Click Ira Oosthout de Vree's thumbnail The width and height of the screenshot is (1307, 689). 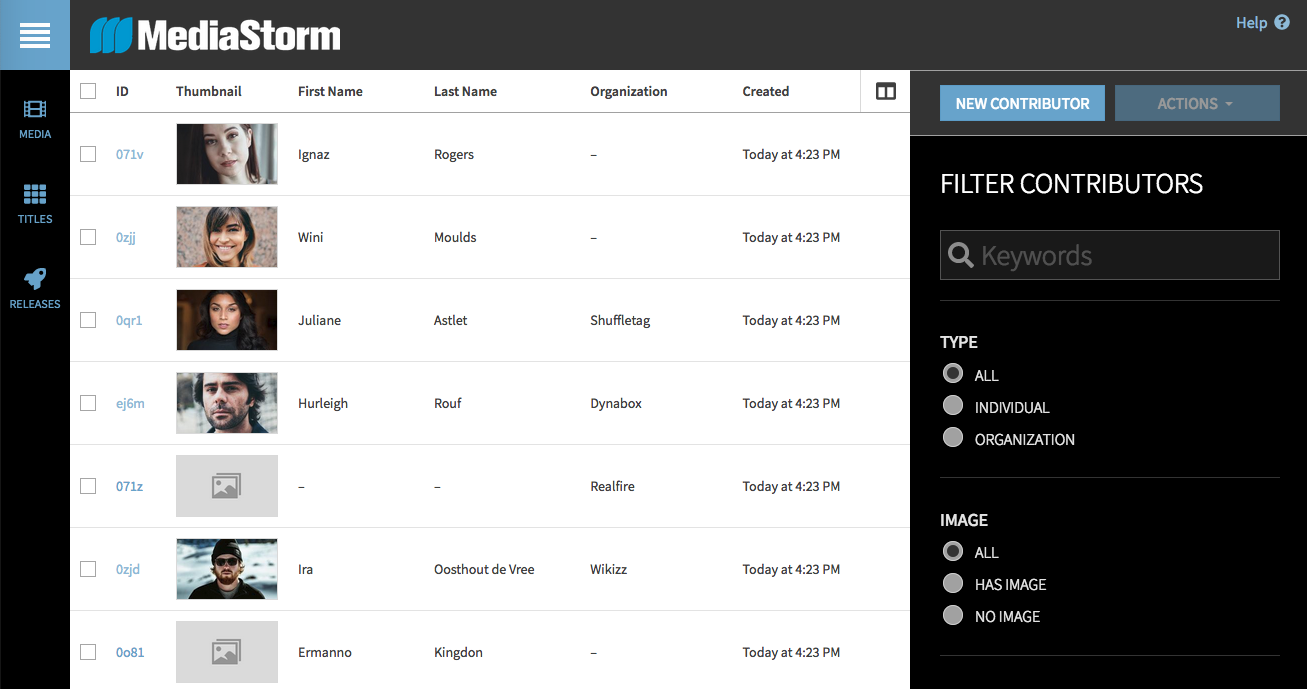227,569
